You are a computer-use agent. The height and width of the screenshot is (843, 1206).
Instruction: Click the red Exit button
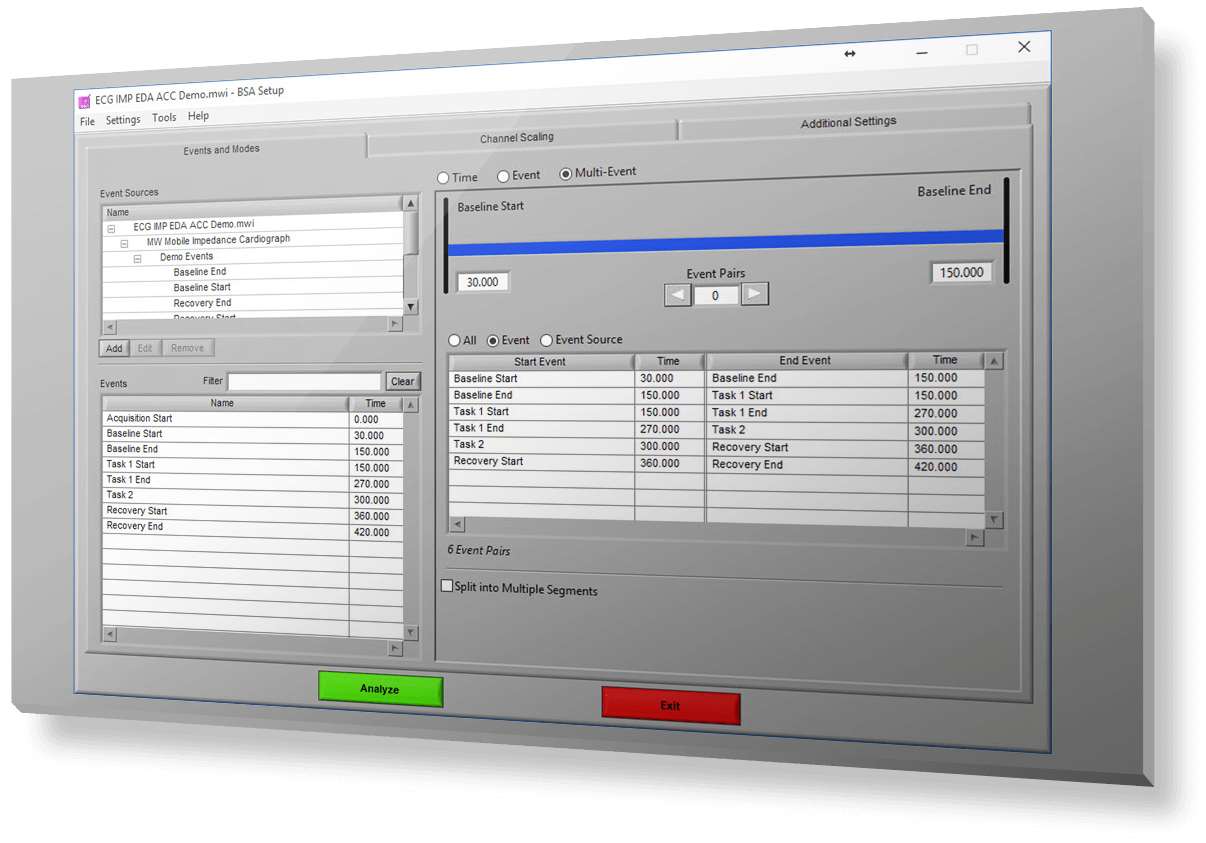[670, 705]
